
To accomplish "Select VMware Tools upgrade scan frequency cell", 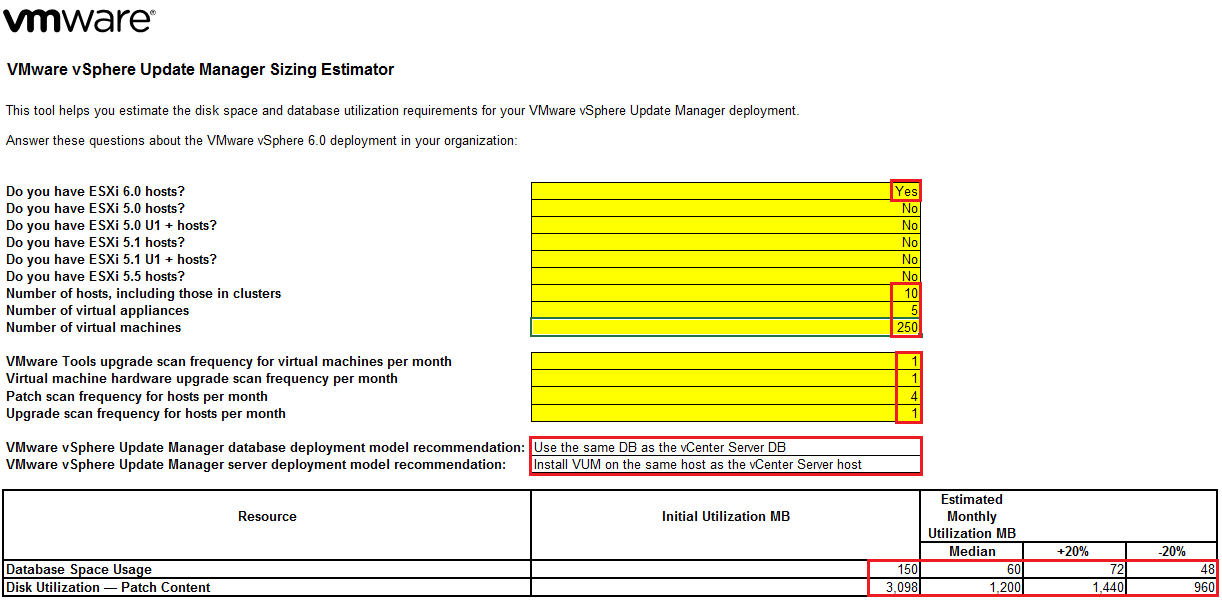I will coord(725,361).
